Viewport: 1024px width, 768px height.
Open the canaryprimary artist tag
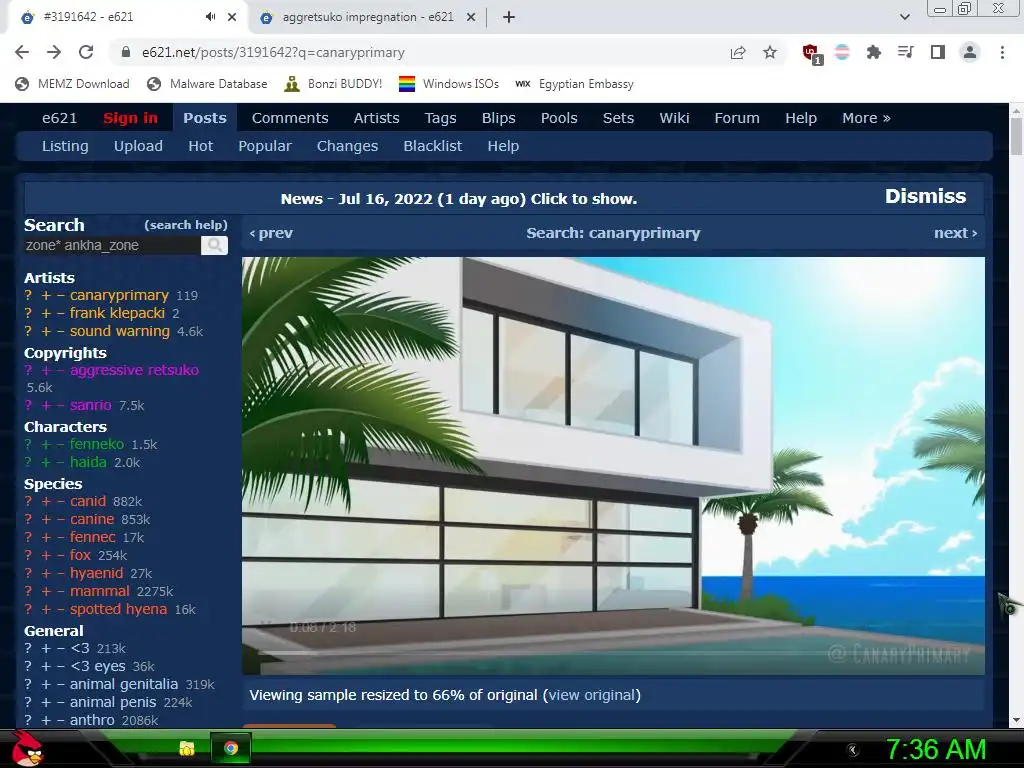(x=119, y=295)
